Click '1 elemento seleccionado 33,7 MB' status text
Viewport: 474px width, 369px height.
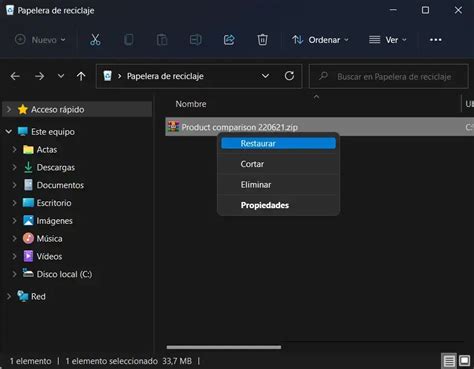coord(128,361)
